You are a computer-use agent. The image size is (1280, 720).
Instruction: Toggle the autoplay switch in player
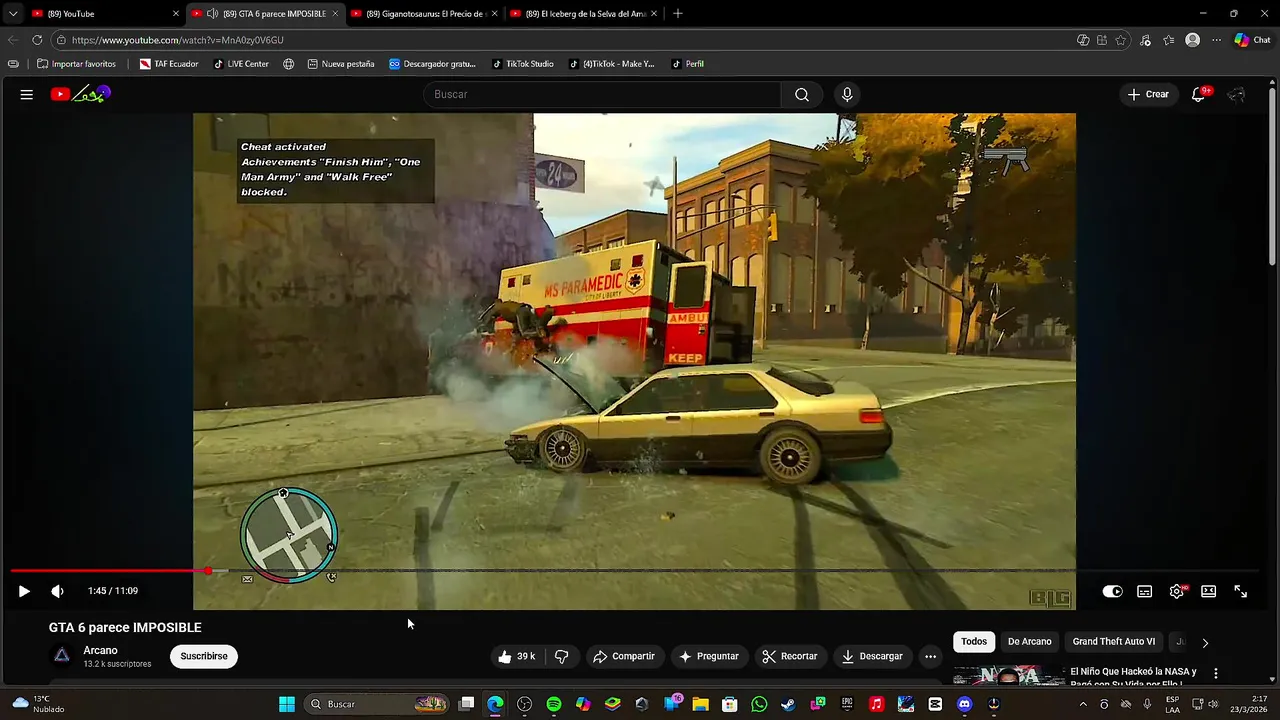click(1112, 591)
